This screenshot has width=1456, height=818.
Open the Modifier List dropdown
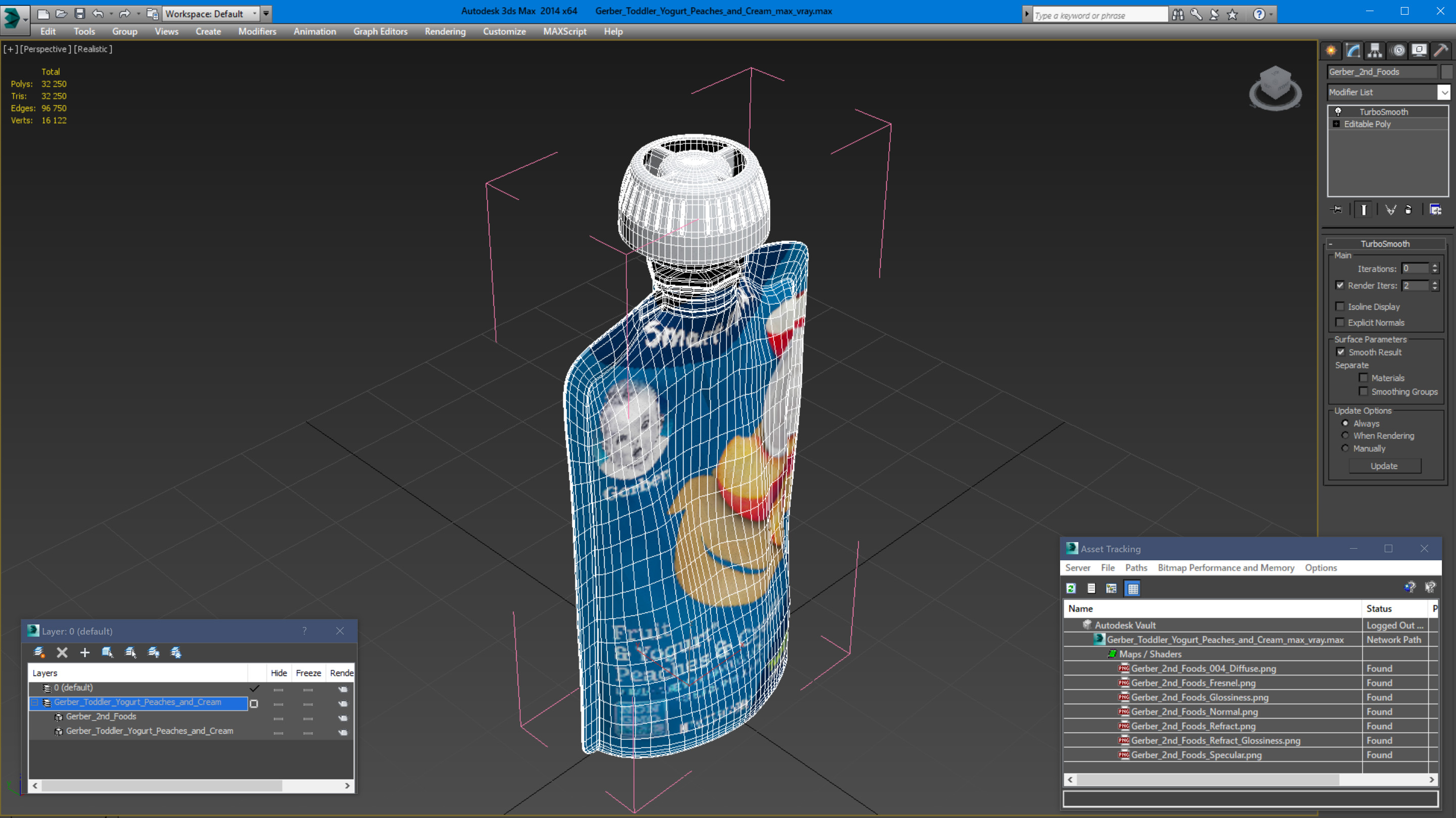coord(1444,92)
